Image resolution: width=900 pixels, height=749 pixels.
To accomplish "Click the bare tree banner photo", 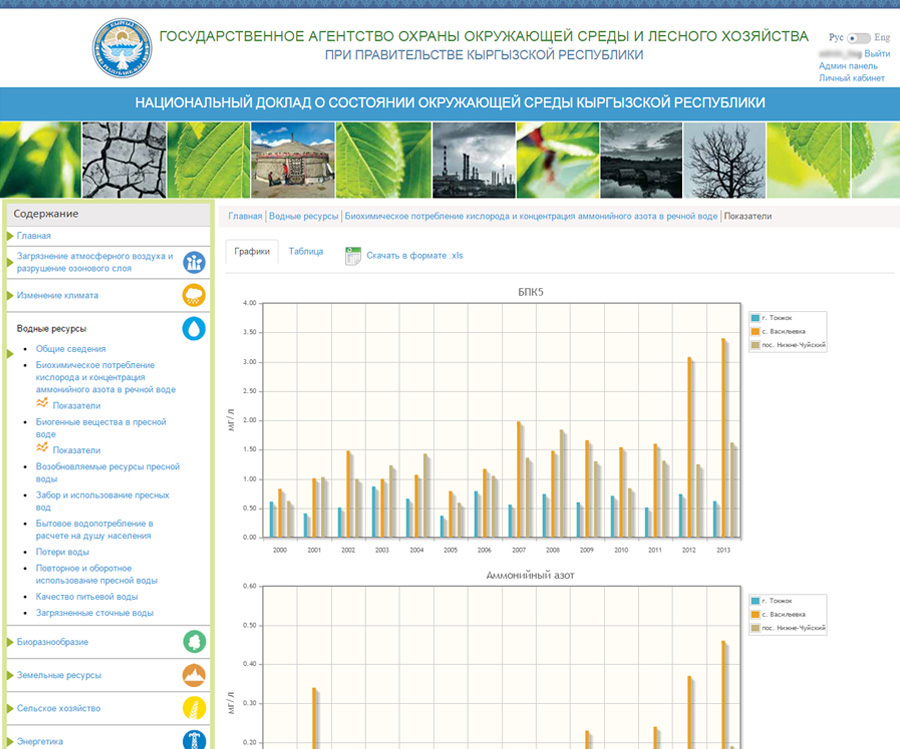I will tap(724, 160).
